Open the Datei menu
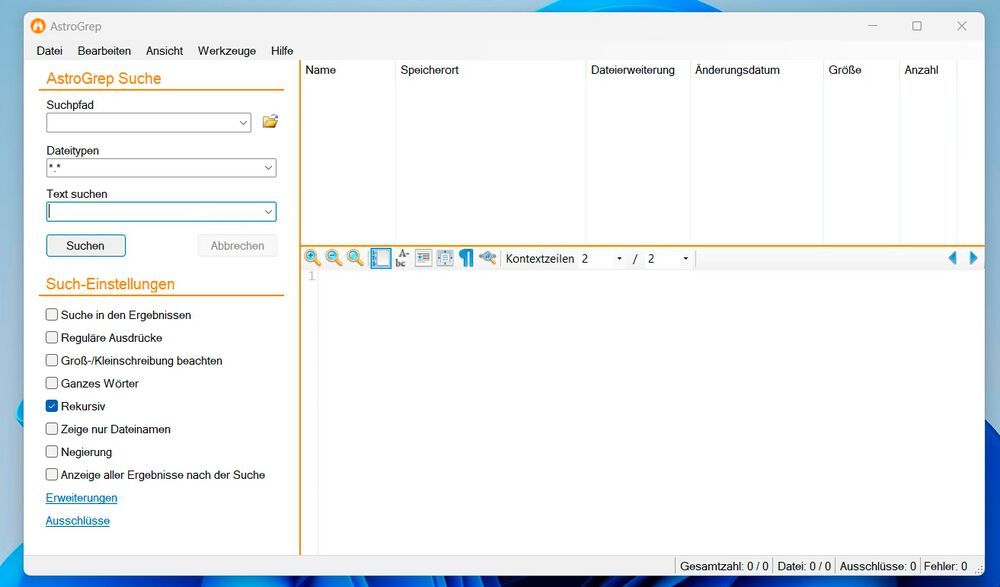Viewport: 1000px width, 587px height. point(49,51)
